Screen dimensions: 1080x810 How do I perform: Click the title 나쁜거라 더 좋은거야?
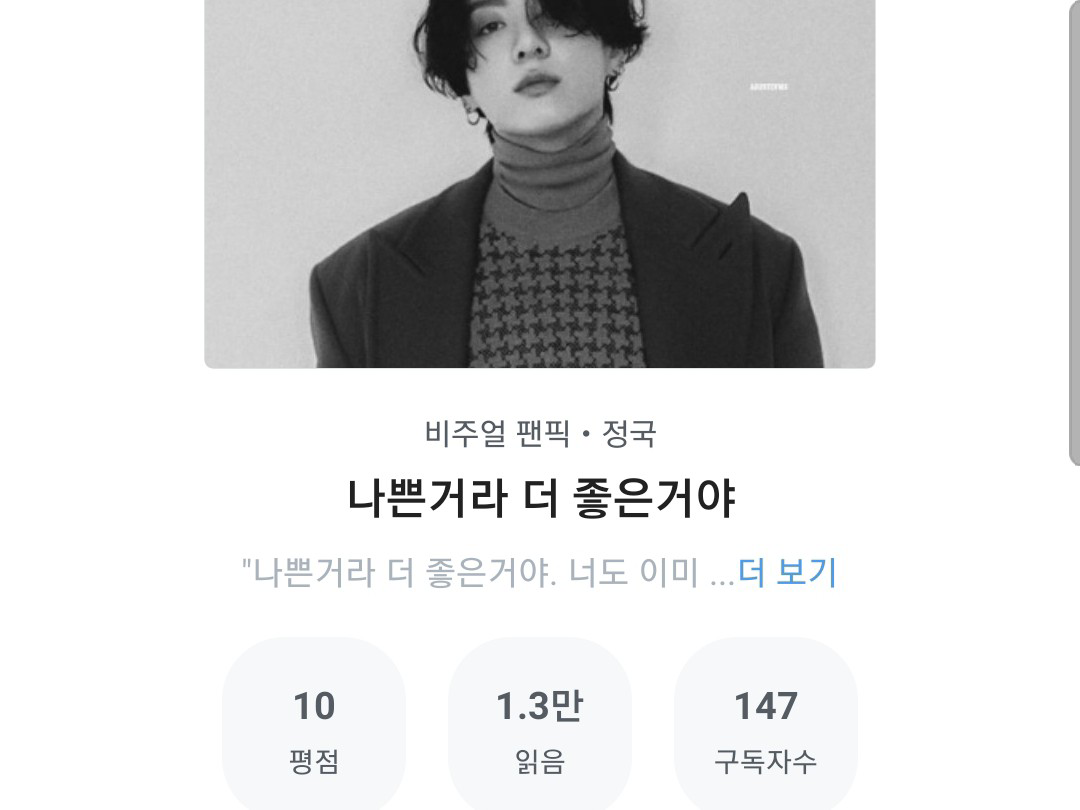pos(541,497)
